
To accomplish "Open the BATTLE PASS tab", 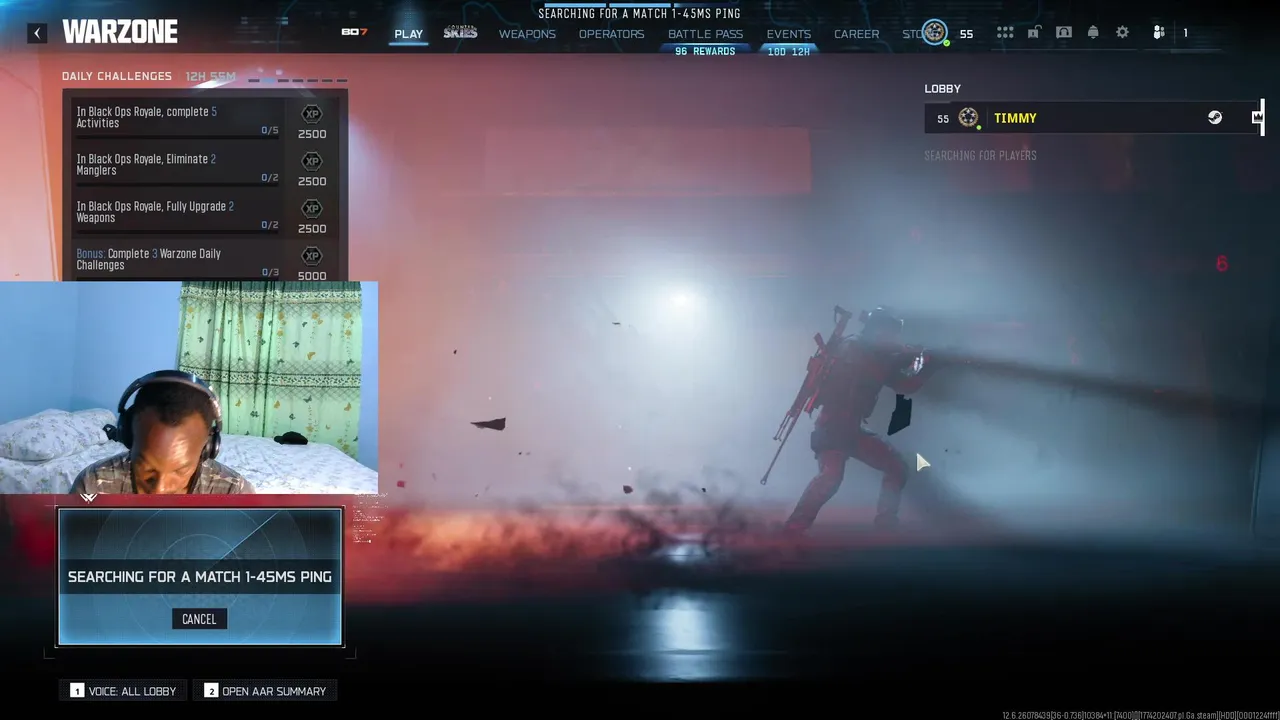I will 705,34.
